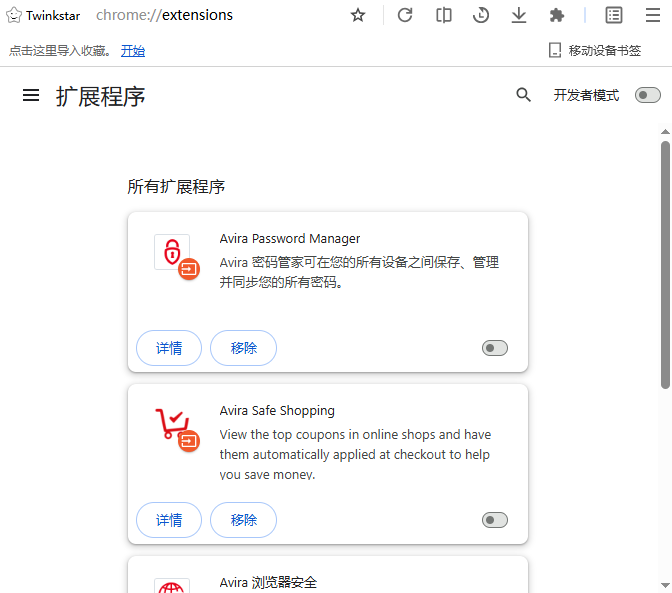Click the 开始 import bookmarks link

(x=133, y=51)
